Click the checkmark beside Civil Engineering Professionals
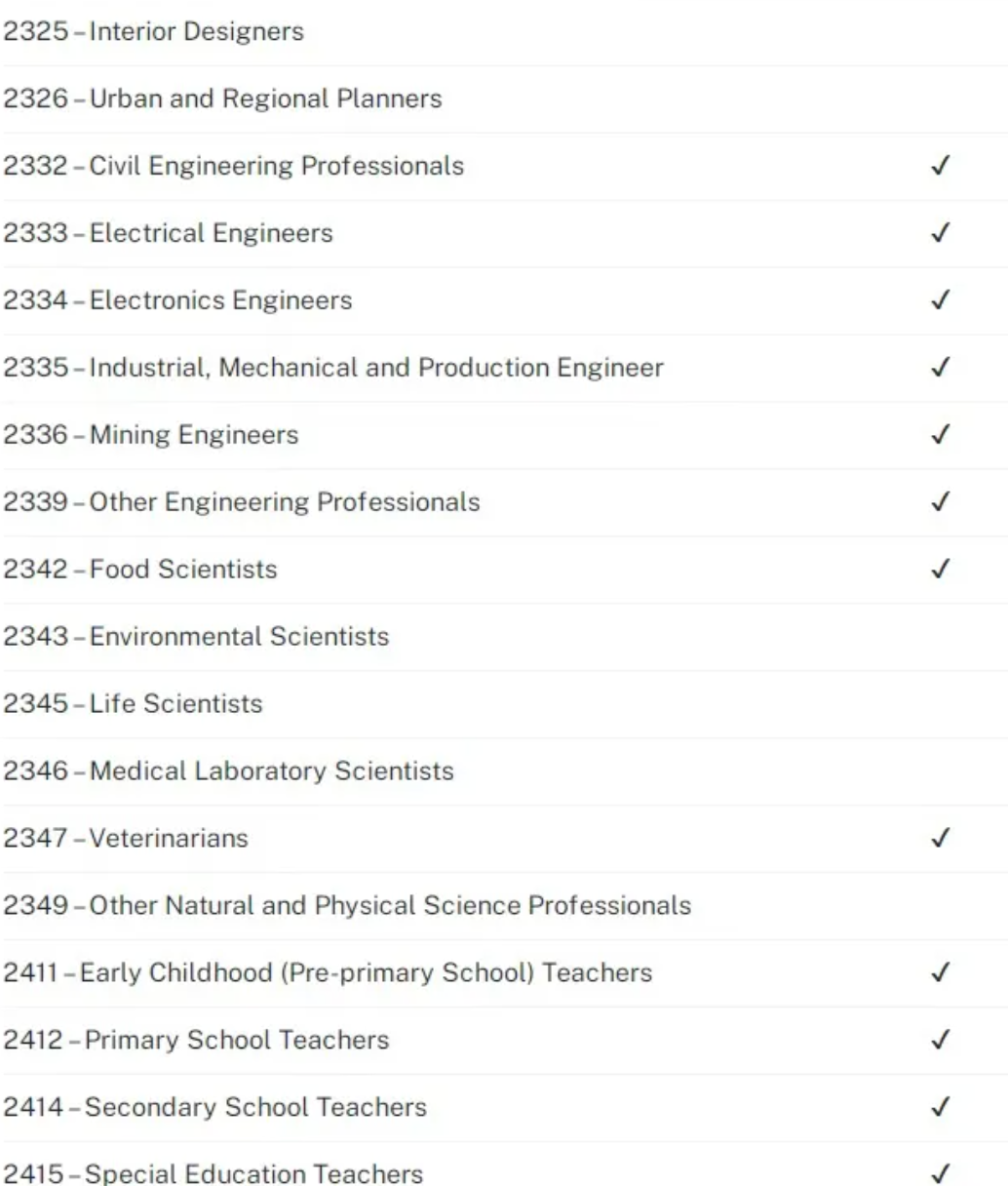Screen dimensions: 1008x1186 [940, 167]
